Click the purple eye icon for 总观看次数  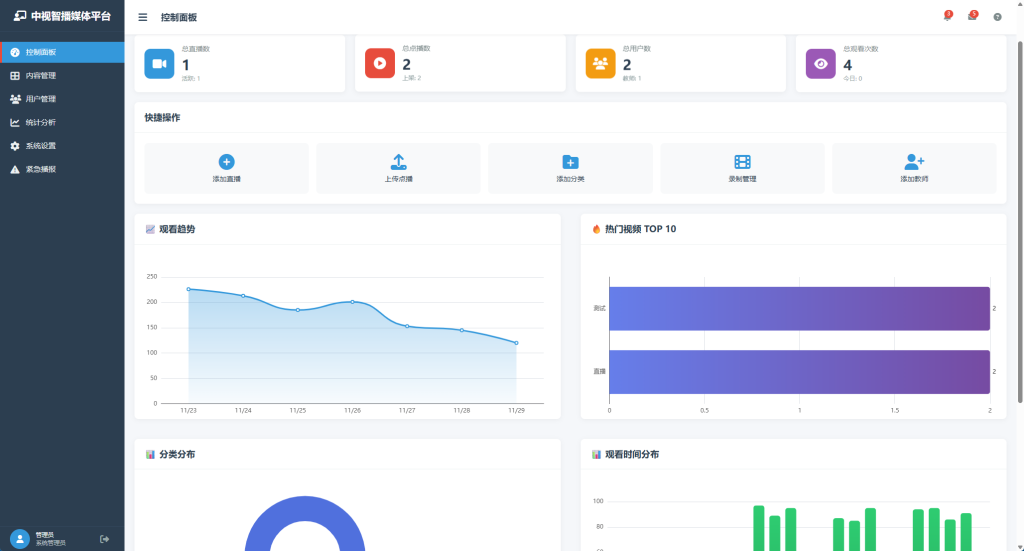(820, 63)
